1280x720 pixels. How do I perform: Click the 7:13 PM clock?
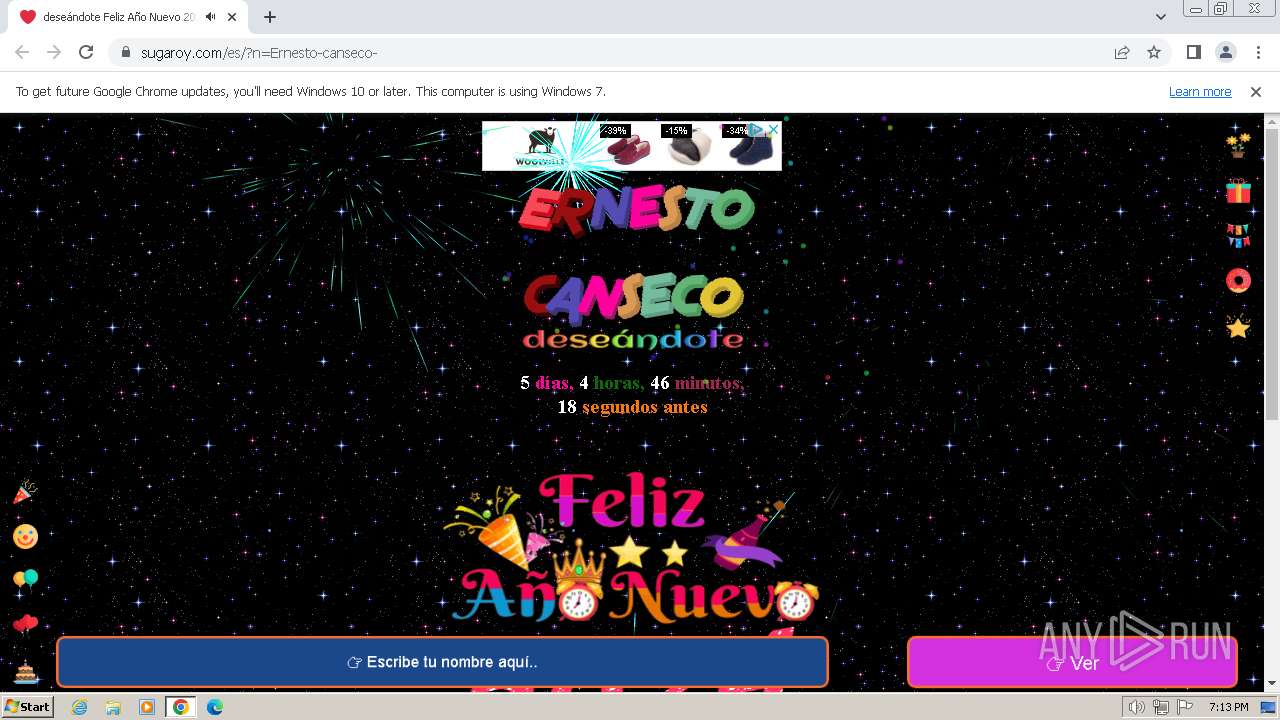1228,707
